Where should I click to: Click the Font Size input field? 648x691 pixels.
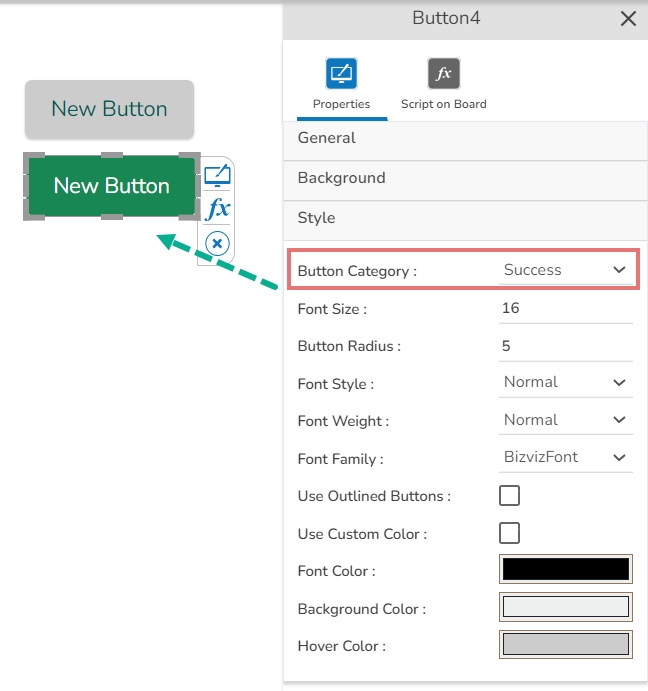pyautogui.click(x=565, y=308)
